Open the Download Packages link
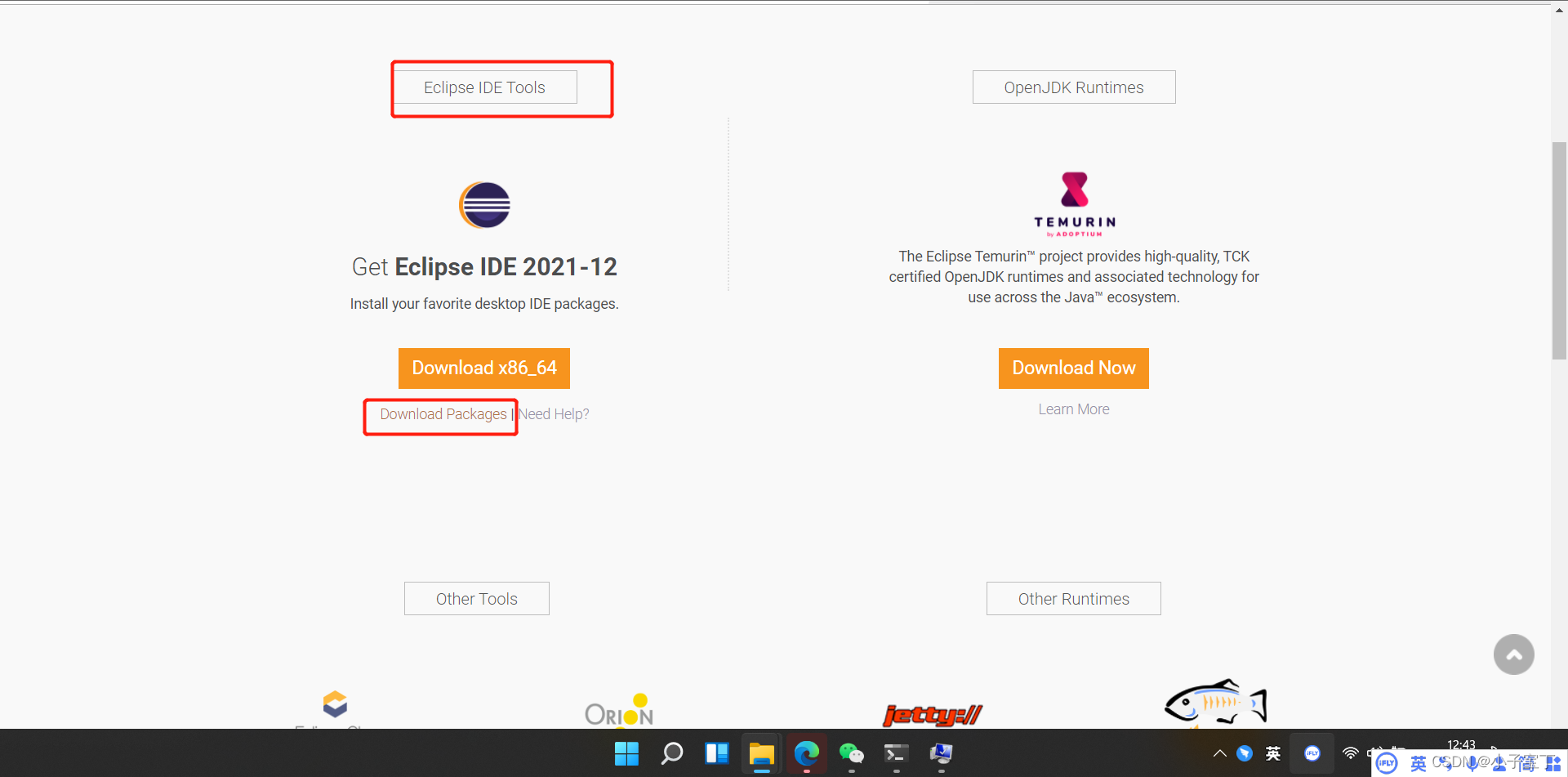1568x777 pixels. 443,414
